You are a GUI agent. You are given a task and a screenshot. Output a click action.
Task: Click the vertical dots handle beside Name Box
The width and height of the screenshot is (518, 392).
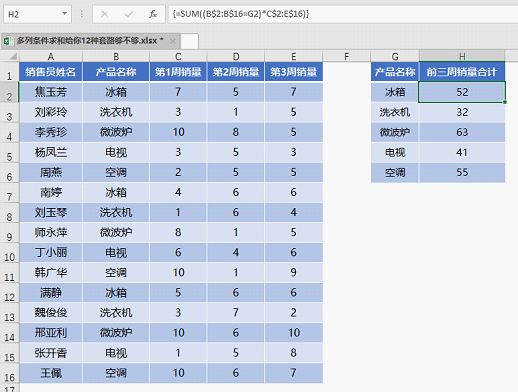[82, 14]
